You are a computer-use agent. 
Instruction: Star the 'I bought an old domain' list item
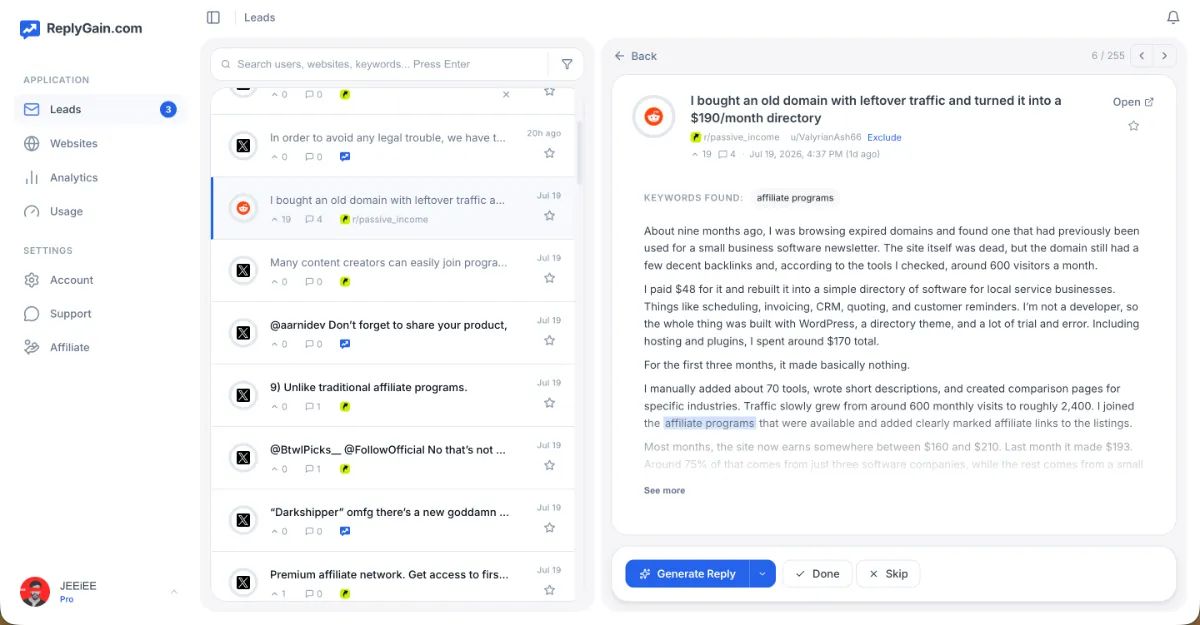point(549,215)
